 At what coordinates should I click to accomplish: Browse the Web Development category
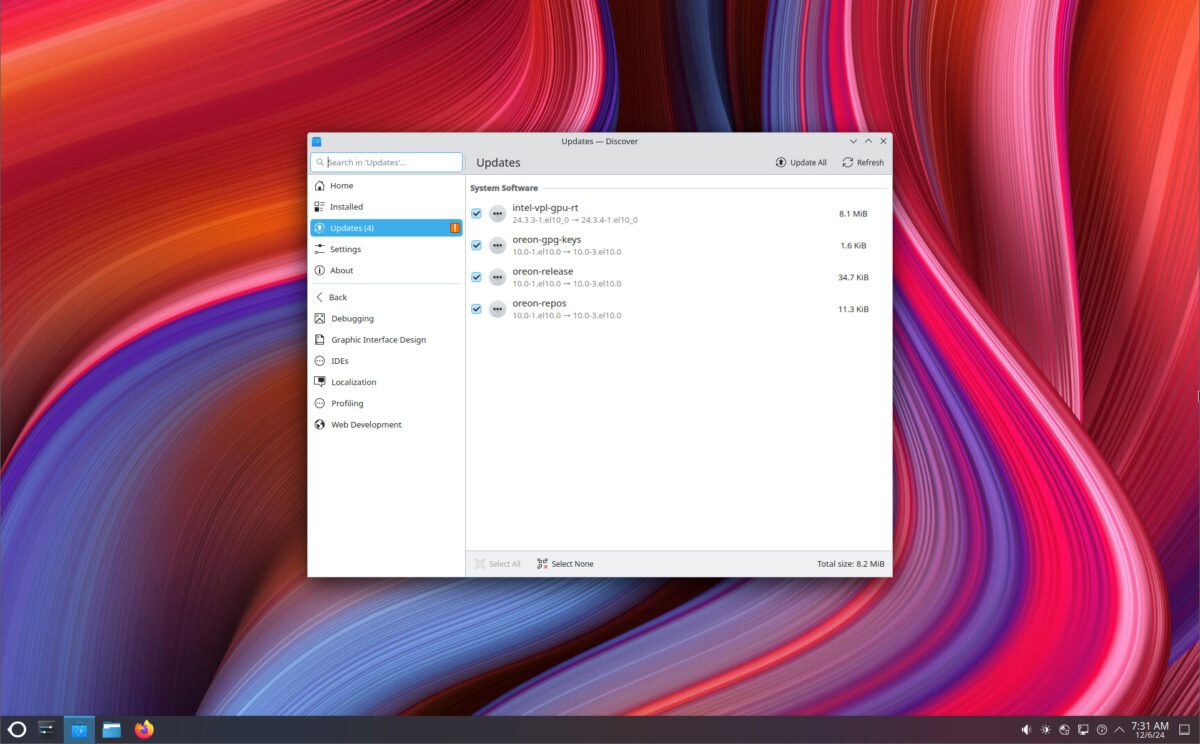(x=366, y=424)
